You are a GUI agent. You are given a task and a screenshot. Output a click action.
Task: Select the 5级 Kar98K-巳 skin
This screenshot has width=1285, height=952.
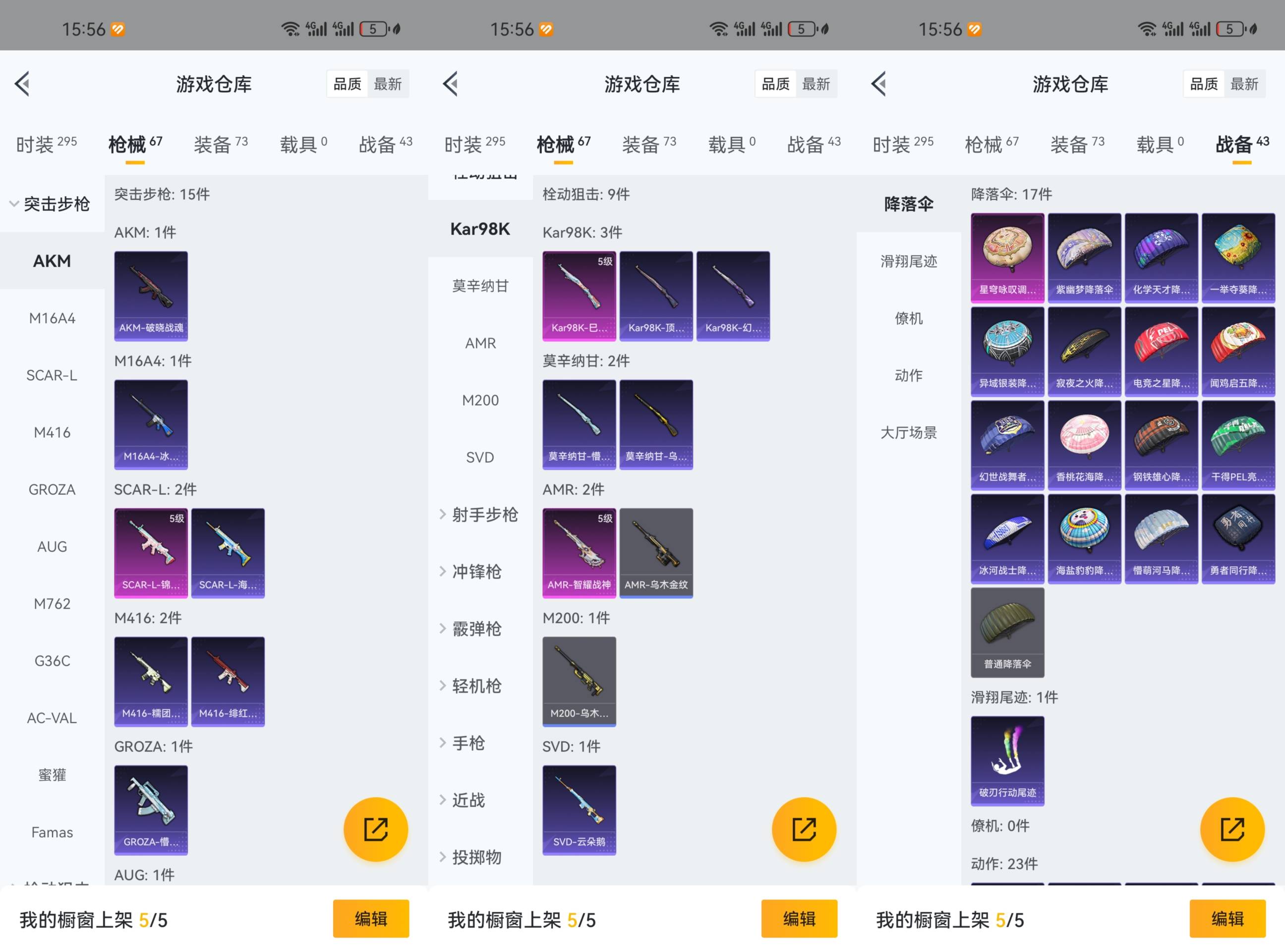coord(579,296)
